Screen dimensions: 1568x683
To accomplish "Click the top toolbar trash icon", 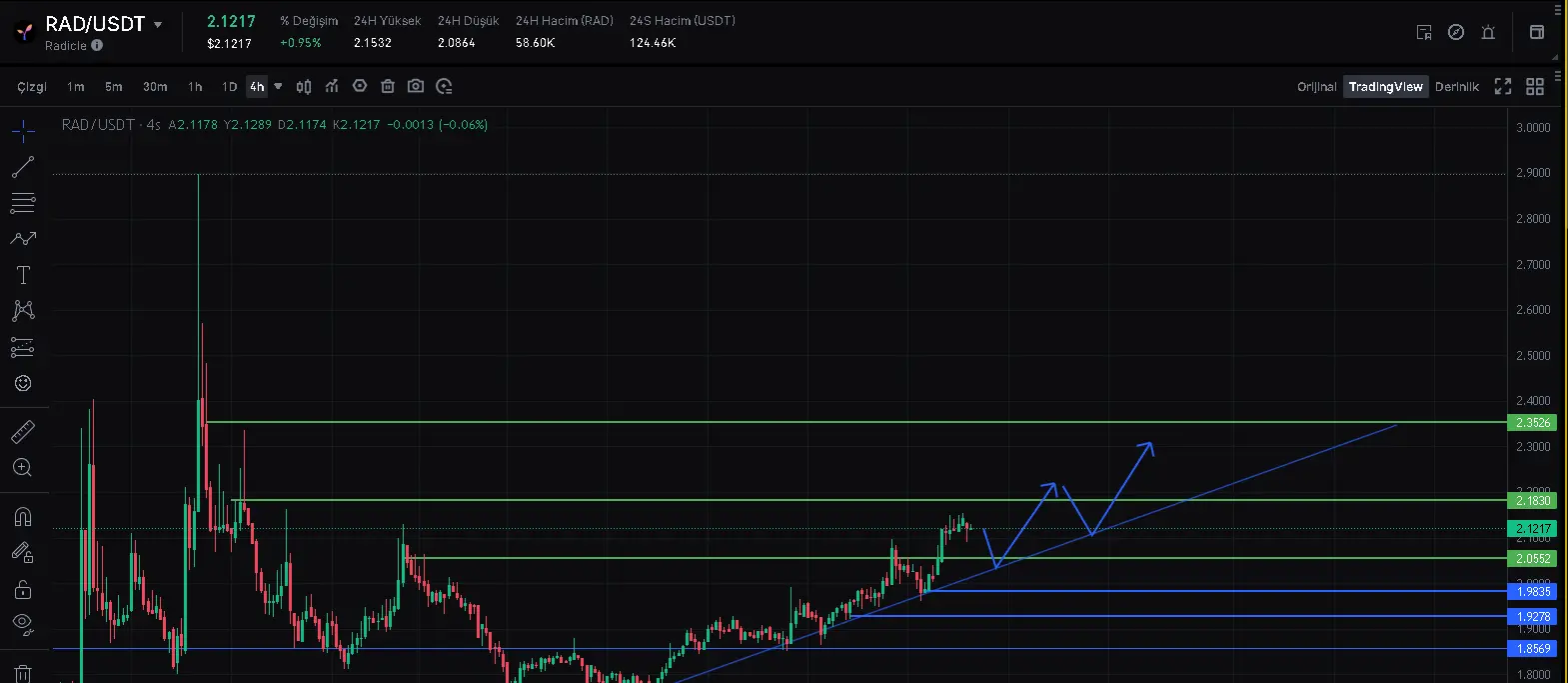I will [x=388, y=87].
